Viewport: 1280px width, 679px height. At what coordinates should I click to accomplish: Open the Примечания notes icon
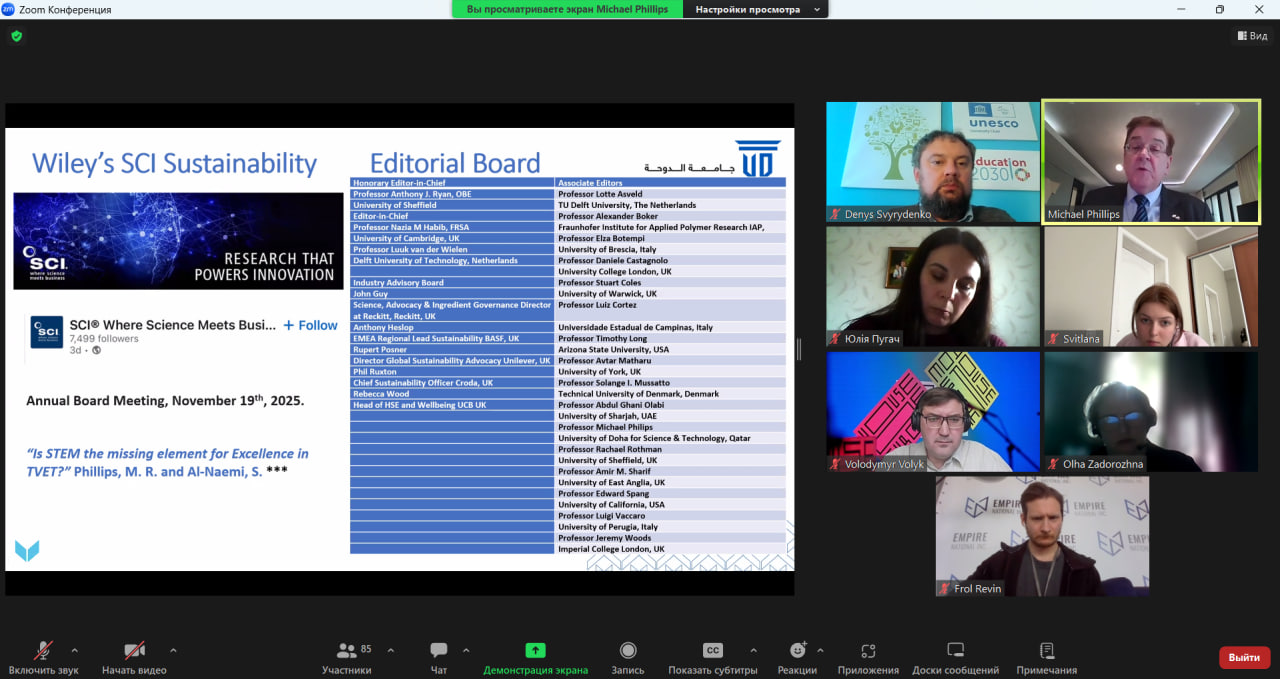(x=1046, y=651)
